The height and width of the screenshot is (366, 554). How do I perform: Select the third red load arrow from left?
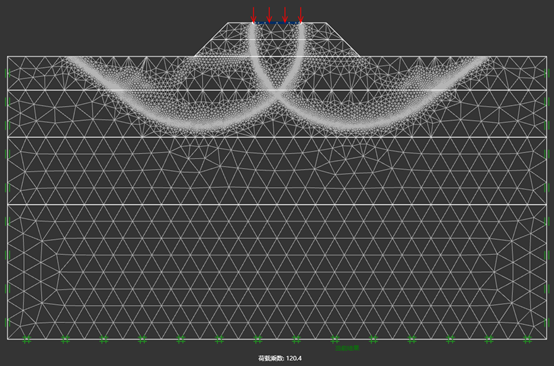coord(285,14)
